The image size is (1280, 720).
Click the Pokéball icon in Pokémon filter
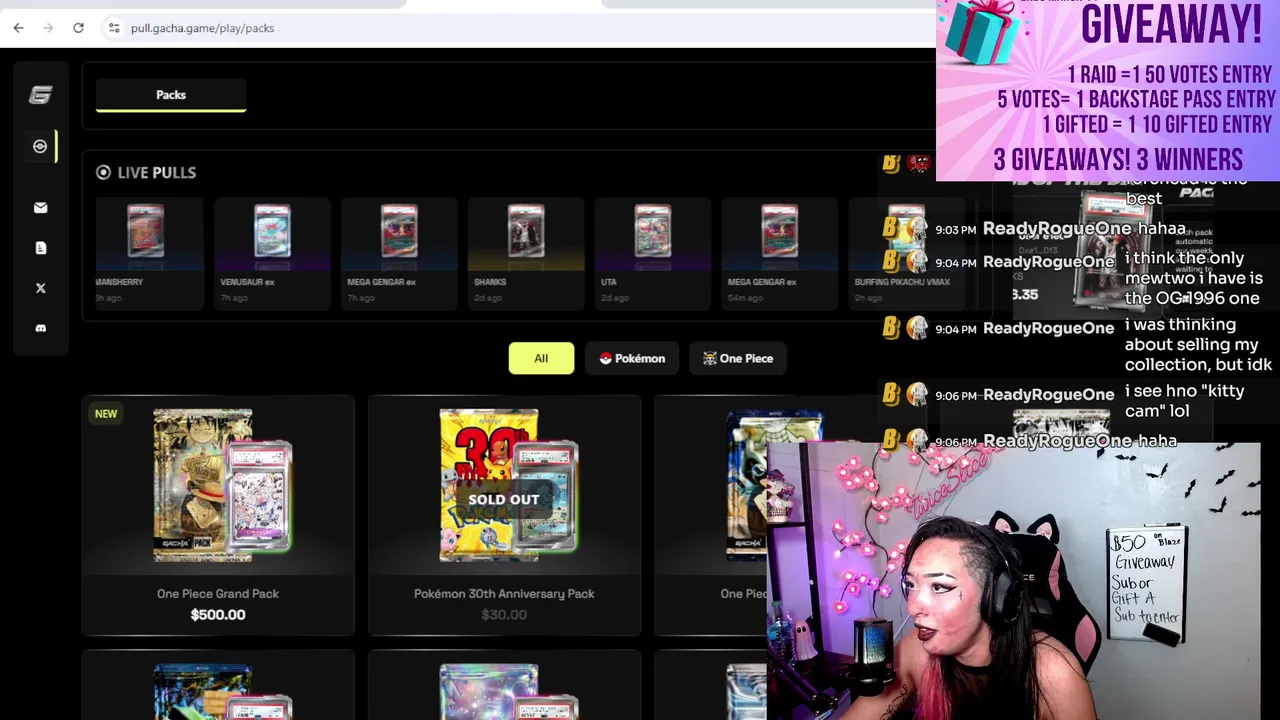[x=605, y=358]
